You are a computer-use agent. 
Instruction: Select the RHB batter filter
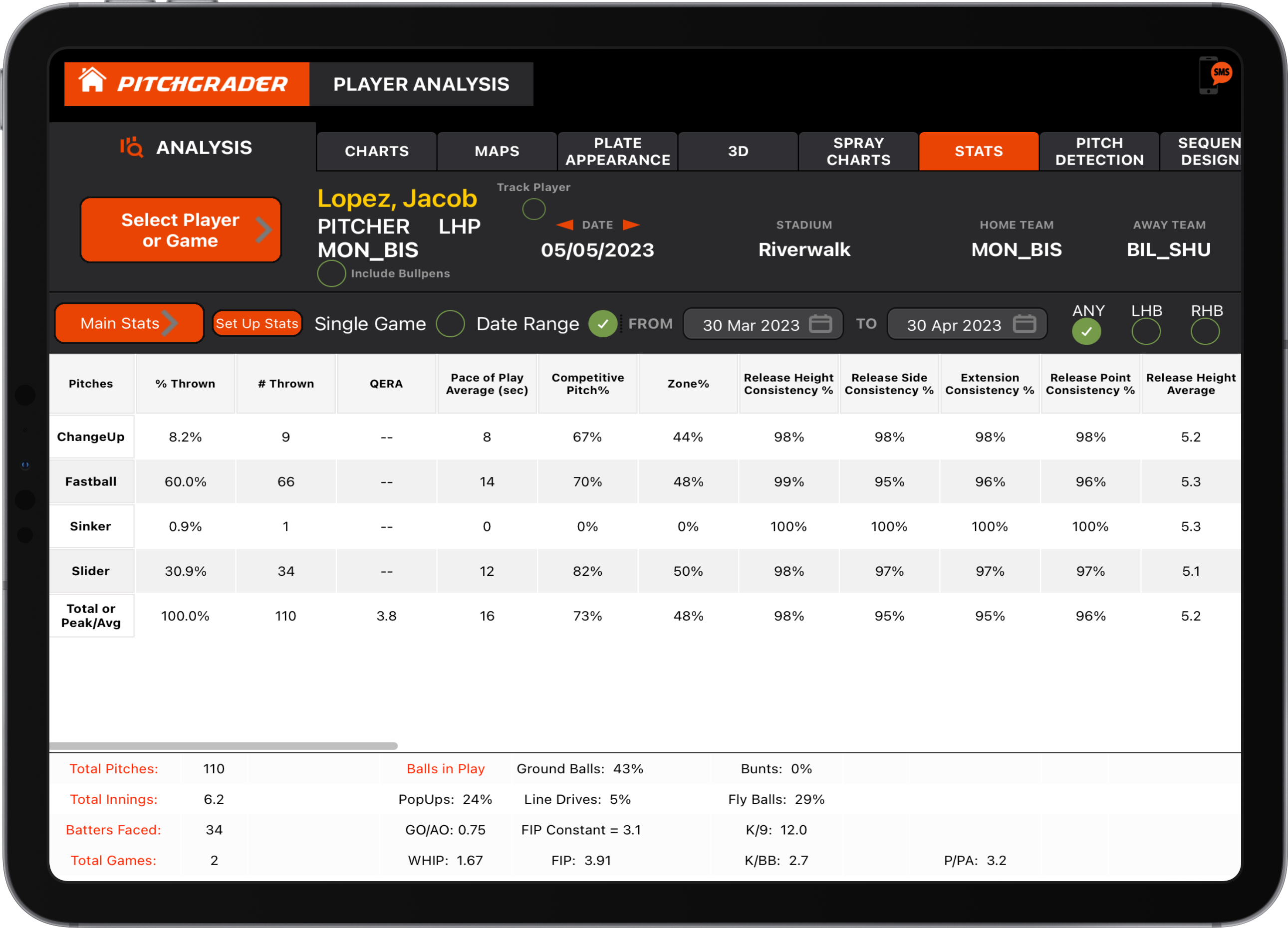click(x=1206, y=331)
